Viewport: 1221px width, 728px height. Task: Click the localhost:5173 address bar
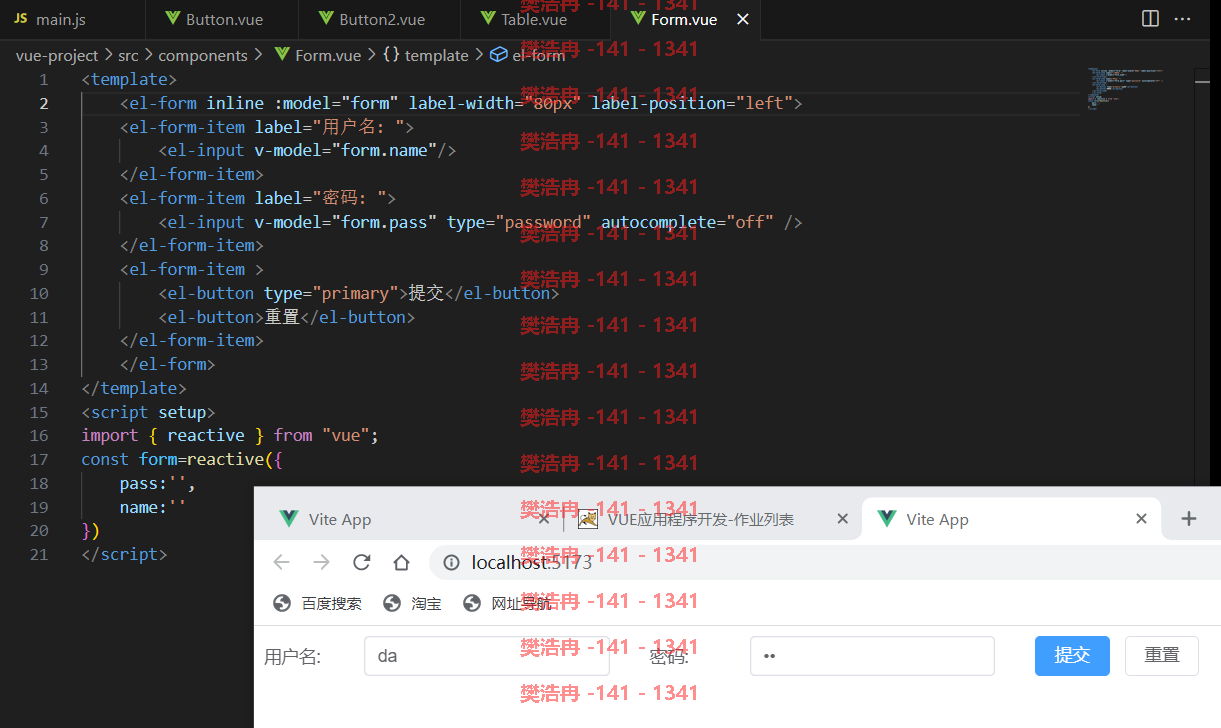coord(825,562)
